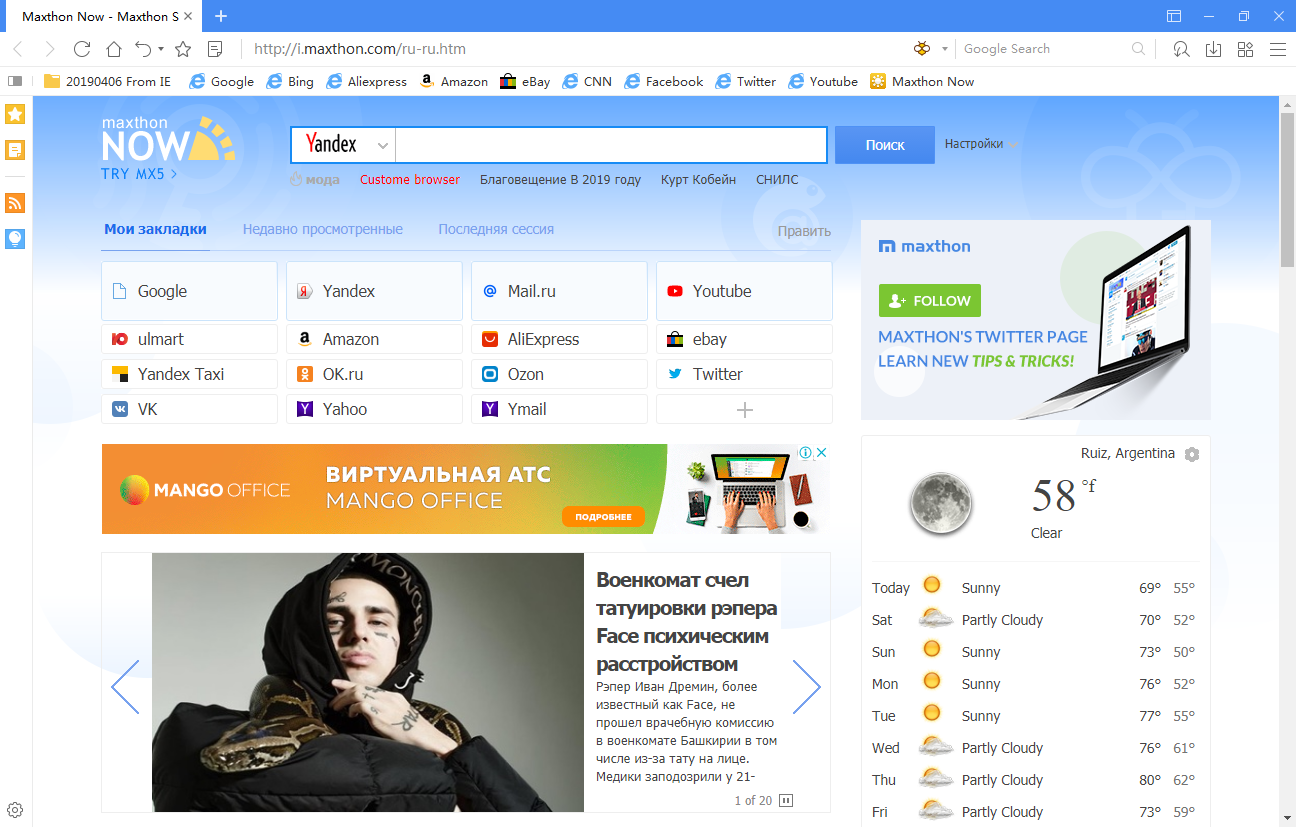1296x827 pixels.
Task: Open Bing in bookmarks bar
Action: pos(290,81)
